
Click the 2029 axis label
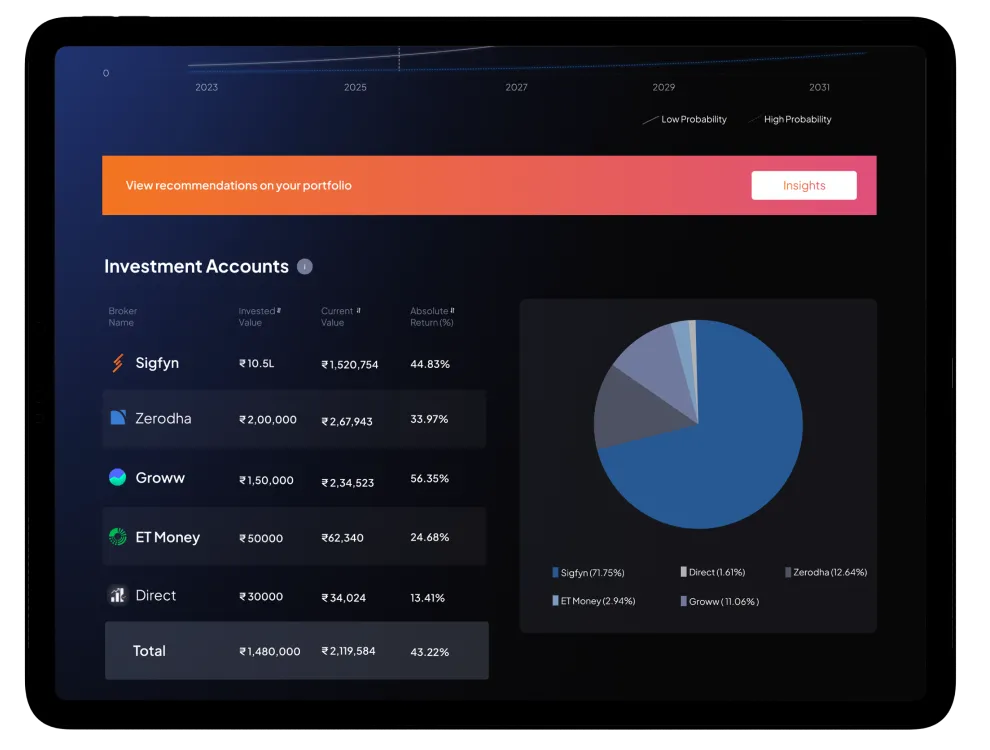(x=664, y=87)
